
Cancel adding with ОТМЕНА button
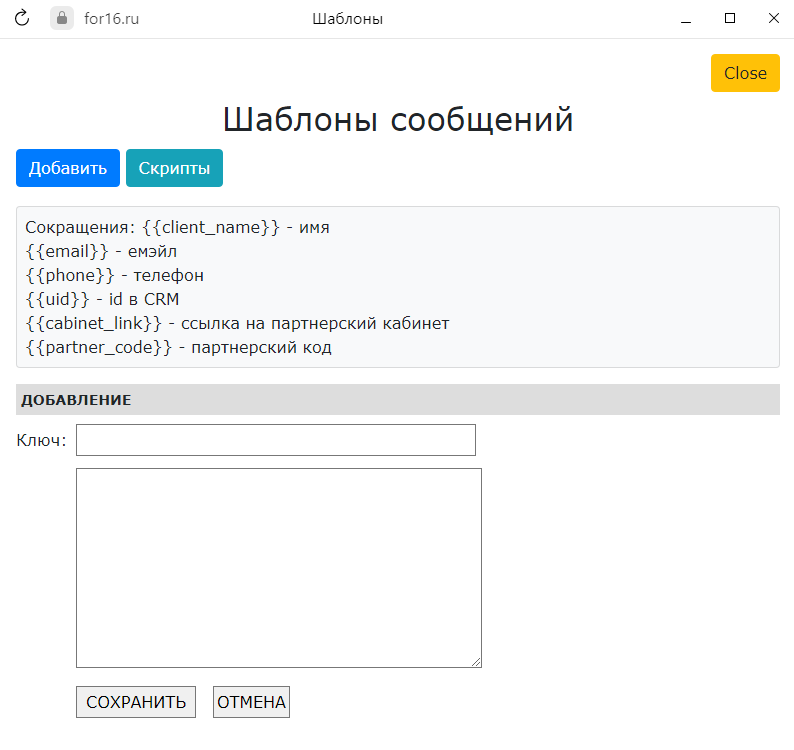point(251,702)
